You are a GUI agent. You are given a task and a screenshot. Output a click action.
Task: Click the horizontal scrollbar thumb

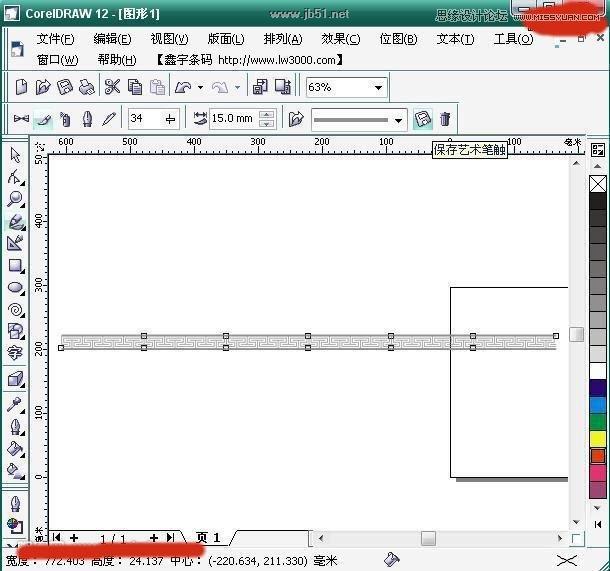[x=428, y=538]
